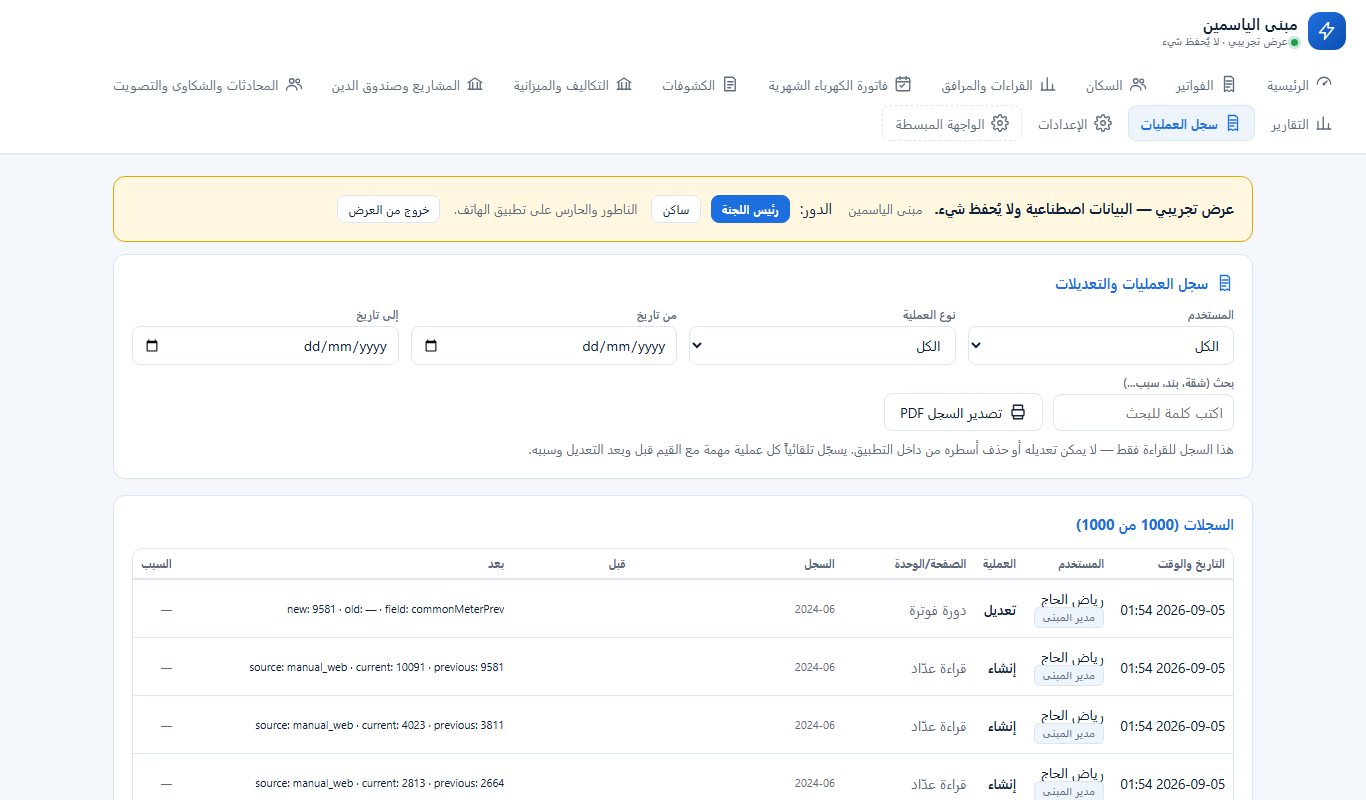Click the العملية column header
This screenshot has width=1366, height=800.
999,564
